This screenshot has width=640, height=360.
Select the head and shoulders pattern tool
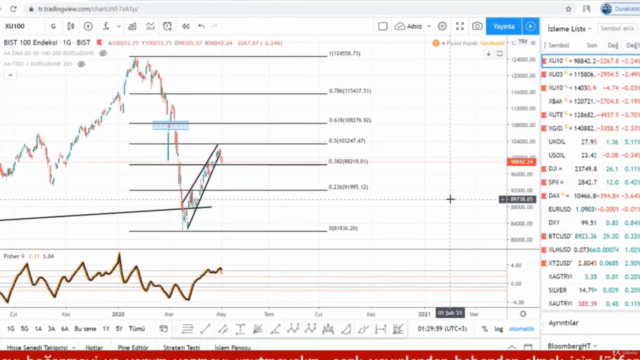328,329
